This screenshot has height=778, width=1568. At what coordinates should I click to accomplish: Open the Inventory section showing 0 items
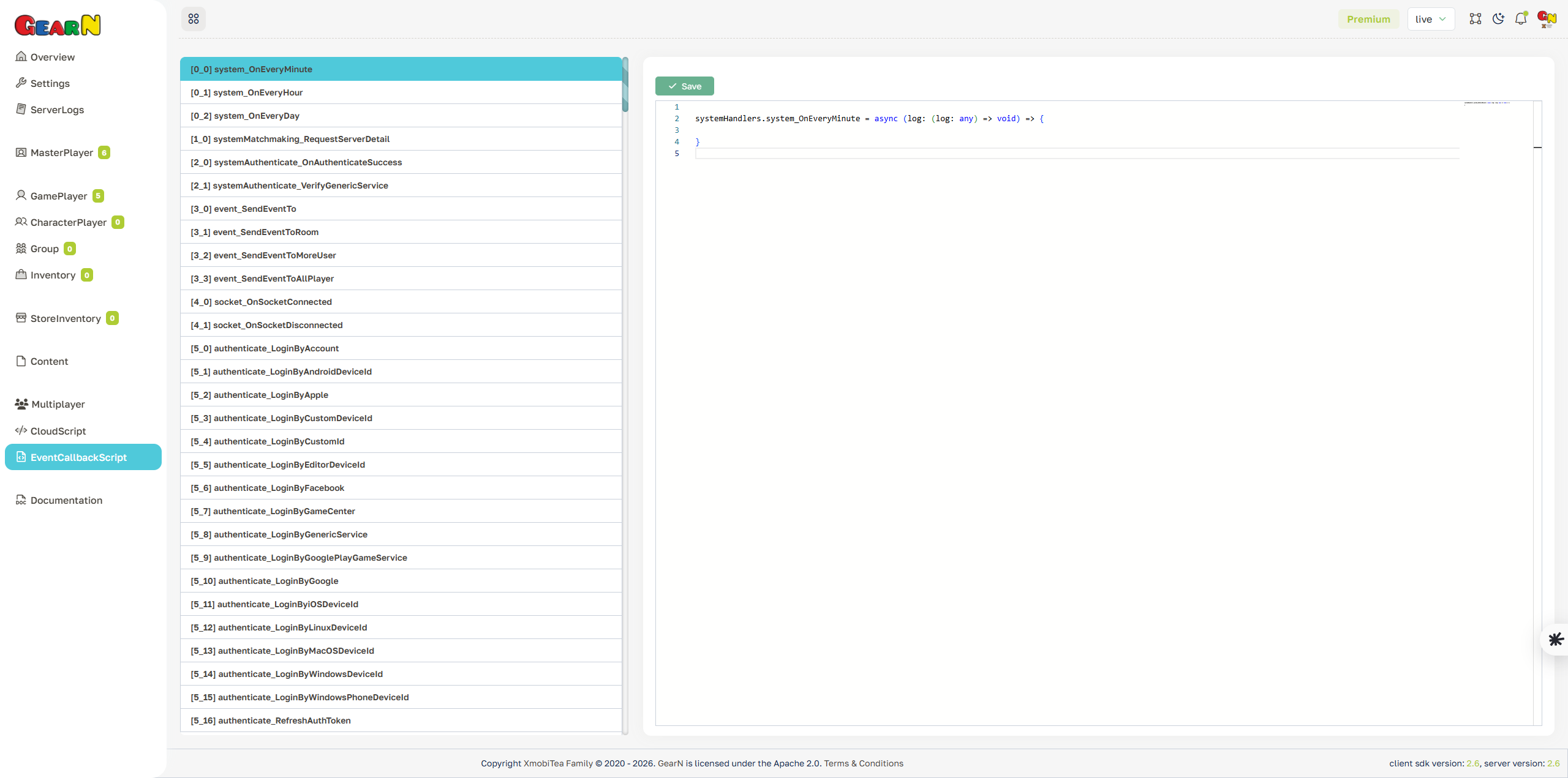[53, 275]
